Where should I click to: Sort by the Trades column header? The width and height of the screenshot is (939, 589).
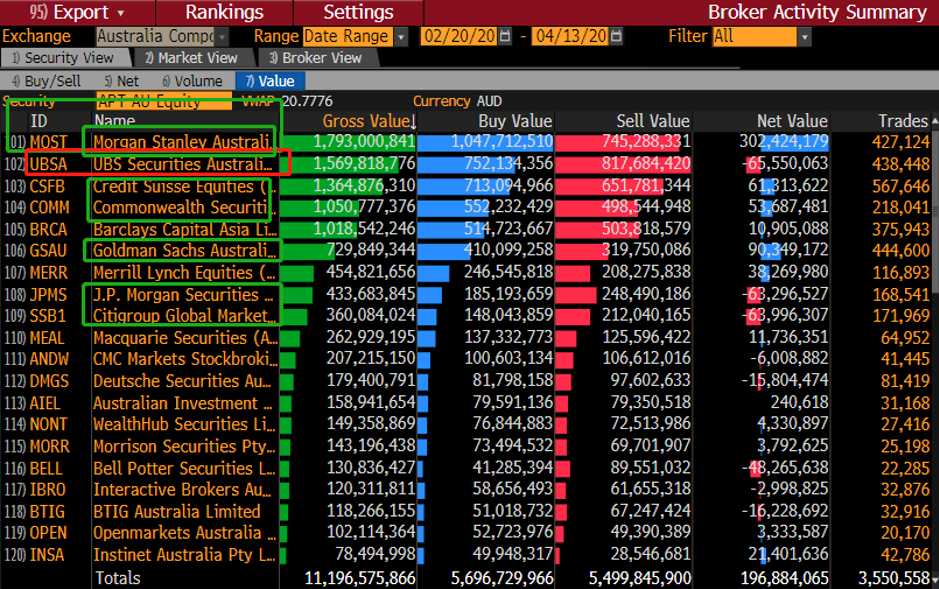903,122
